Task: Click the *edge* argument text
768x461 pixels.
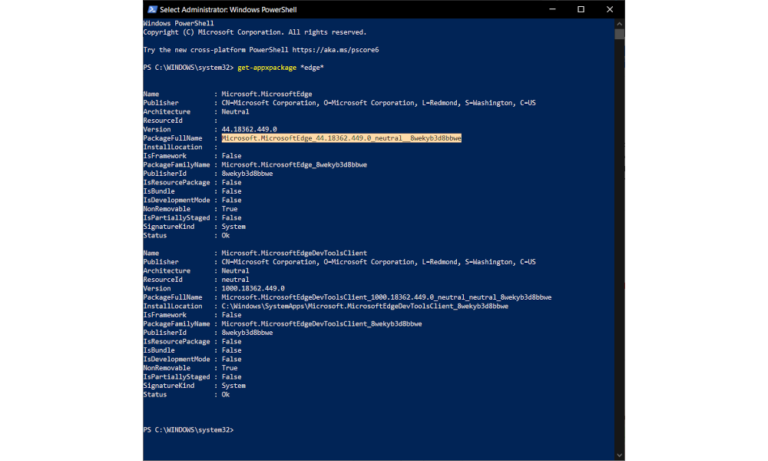Action: (x=312, y=68)
